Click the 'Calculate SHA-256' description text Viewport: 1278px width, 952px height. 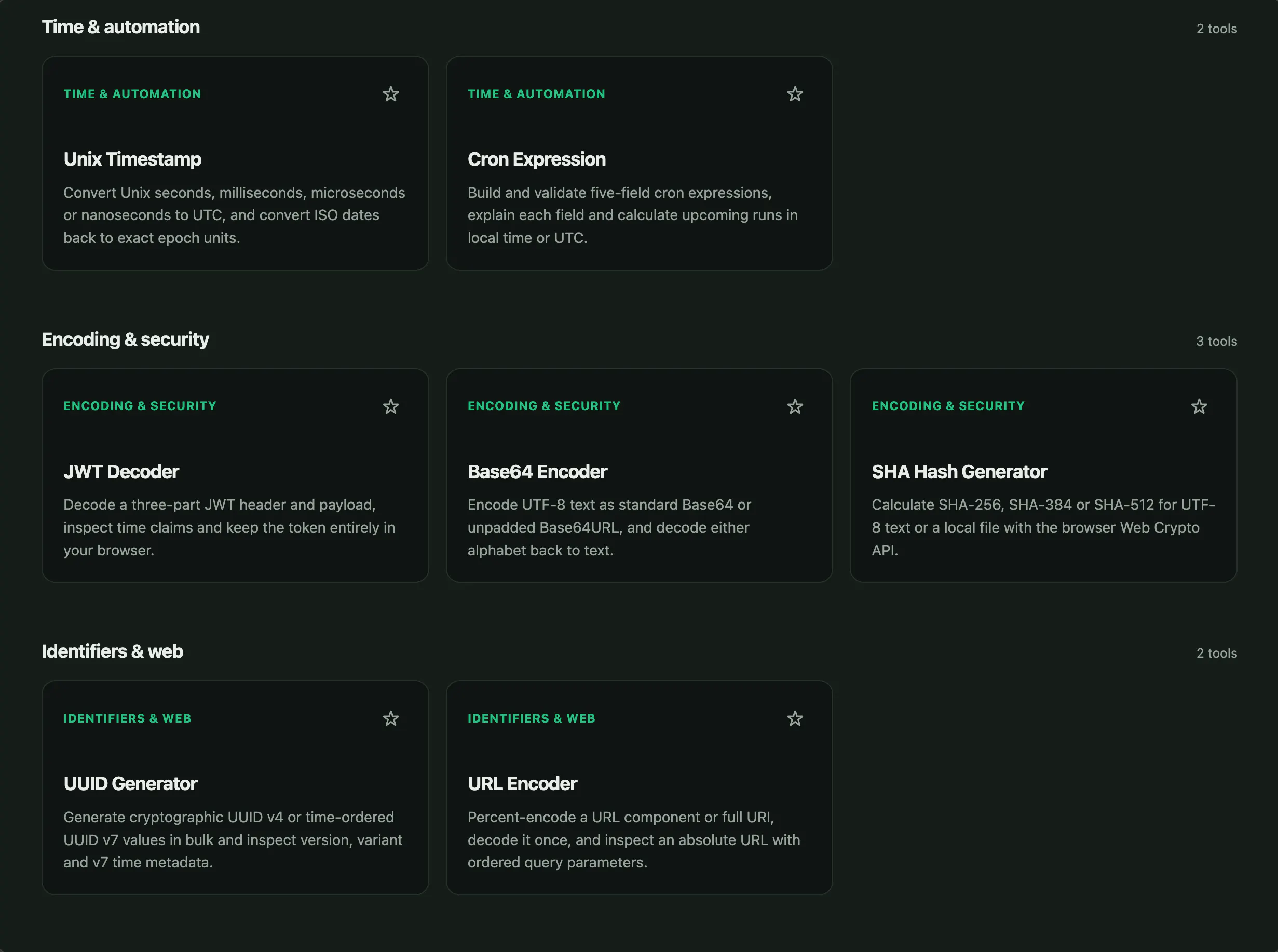click(1043, 527)
